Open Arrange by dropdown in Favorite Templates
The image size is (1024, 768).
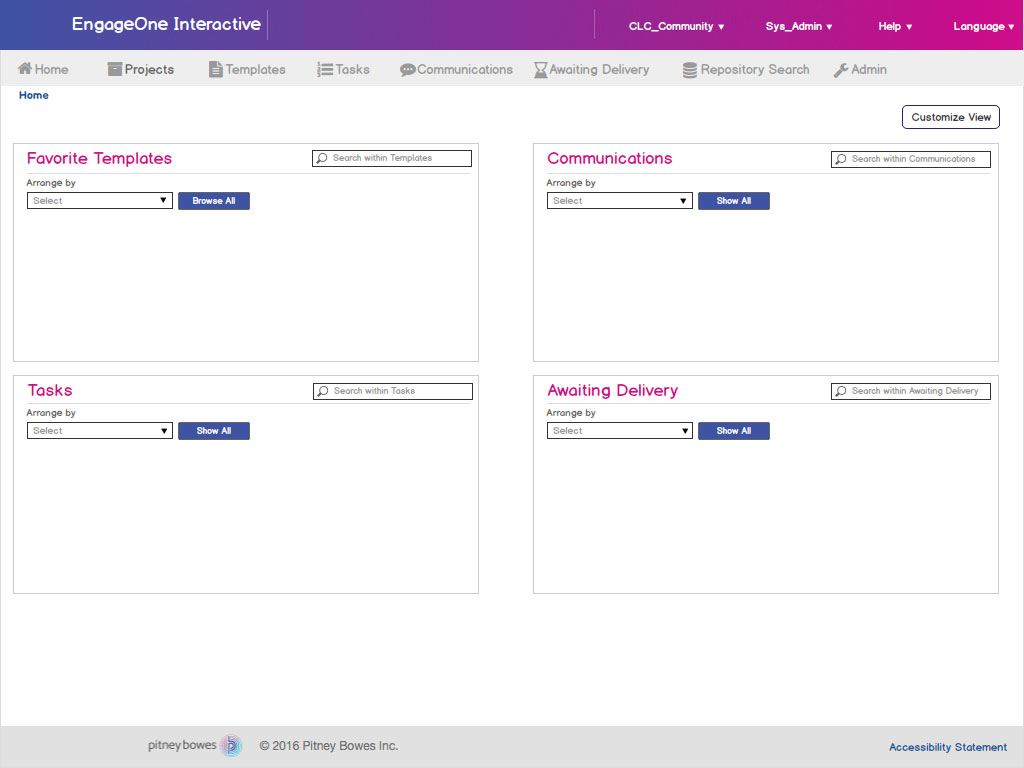(x=100, y=201)
